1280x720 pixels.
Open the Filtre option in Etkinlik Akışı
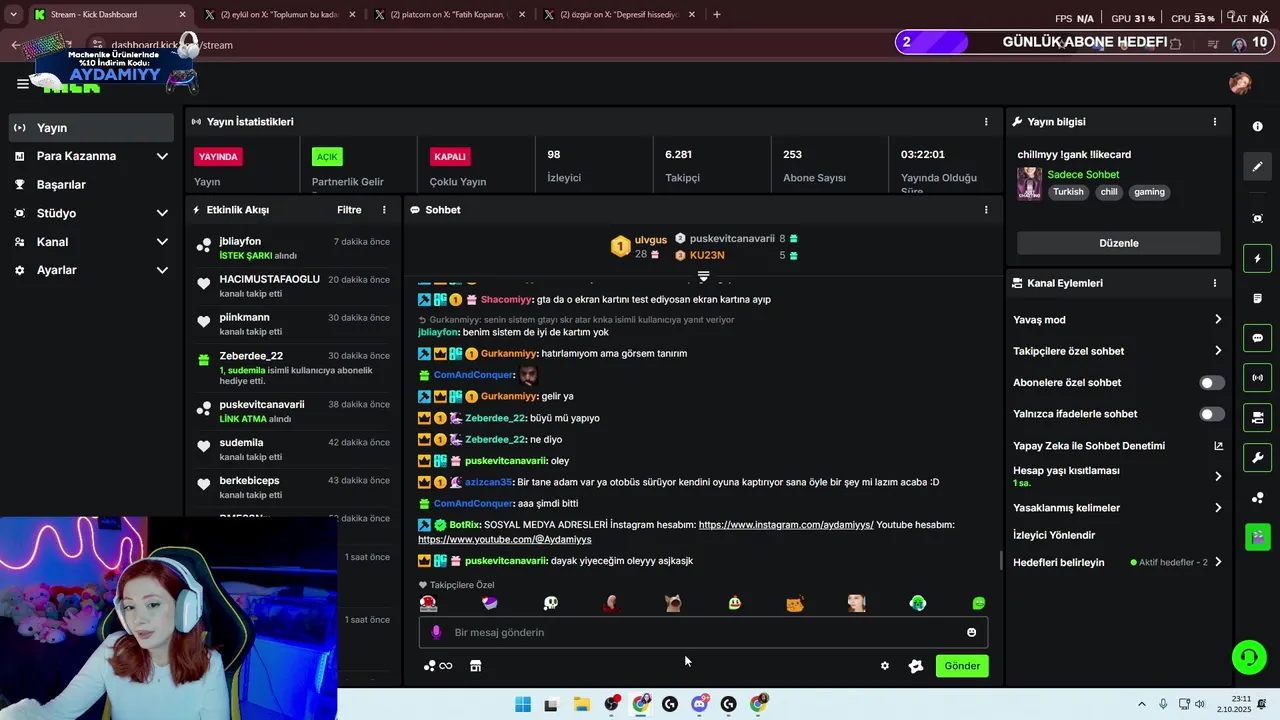pos(349,210)
